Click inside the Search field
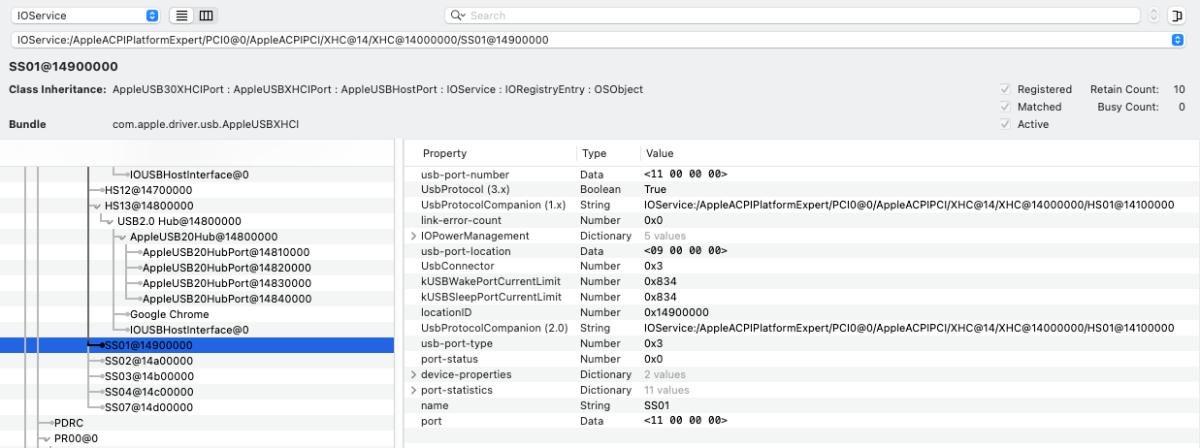The width and height of the screenshot is (1200, 448). click(x=800, y=16)
